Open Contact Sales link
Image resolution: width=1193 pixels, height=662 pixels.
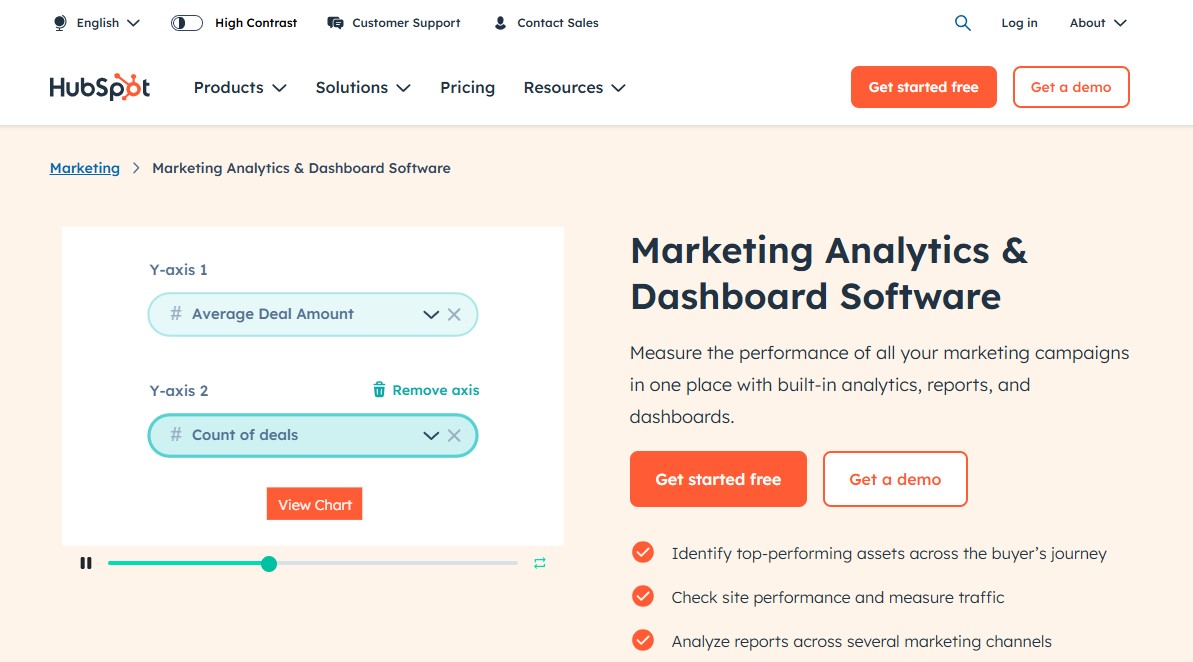coord(558,23)
